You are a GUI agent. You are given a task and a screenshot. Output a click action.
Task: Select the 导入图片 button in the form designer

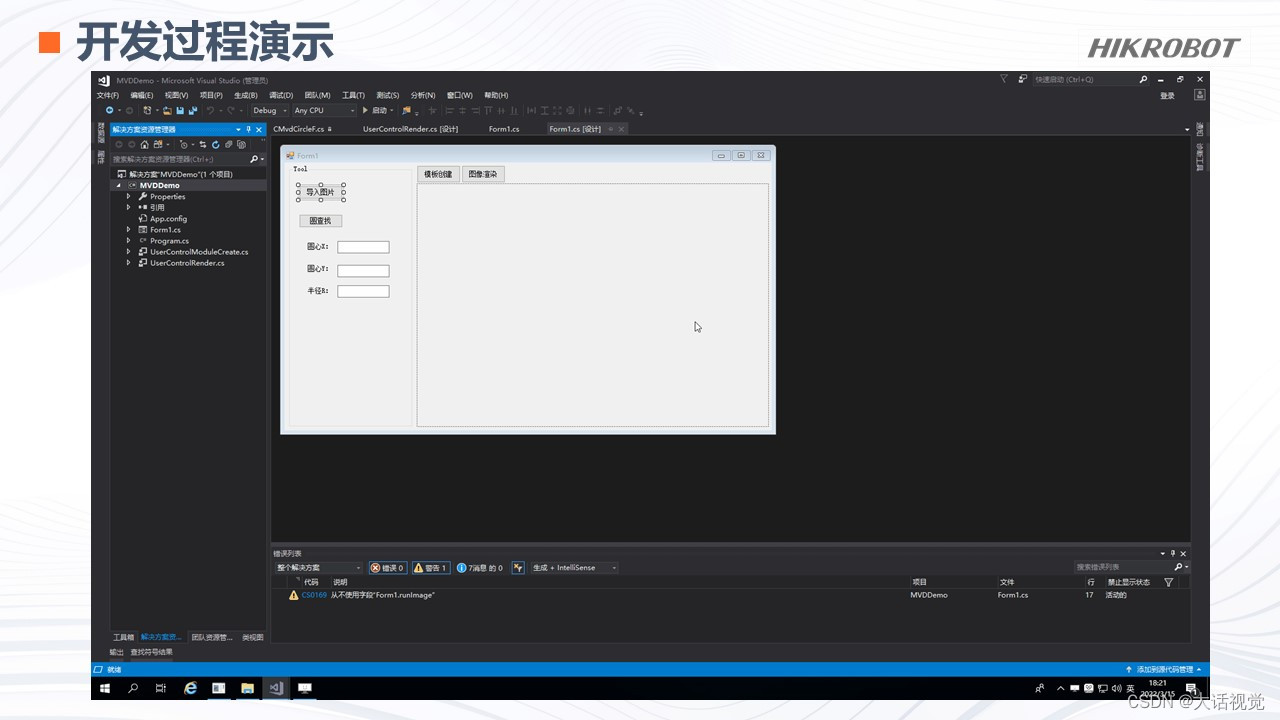[x=321, y=192]
